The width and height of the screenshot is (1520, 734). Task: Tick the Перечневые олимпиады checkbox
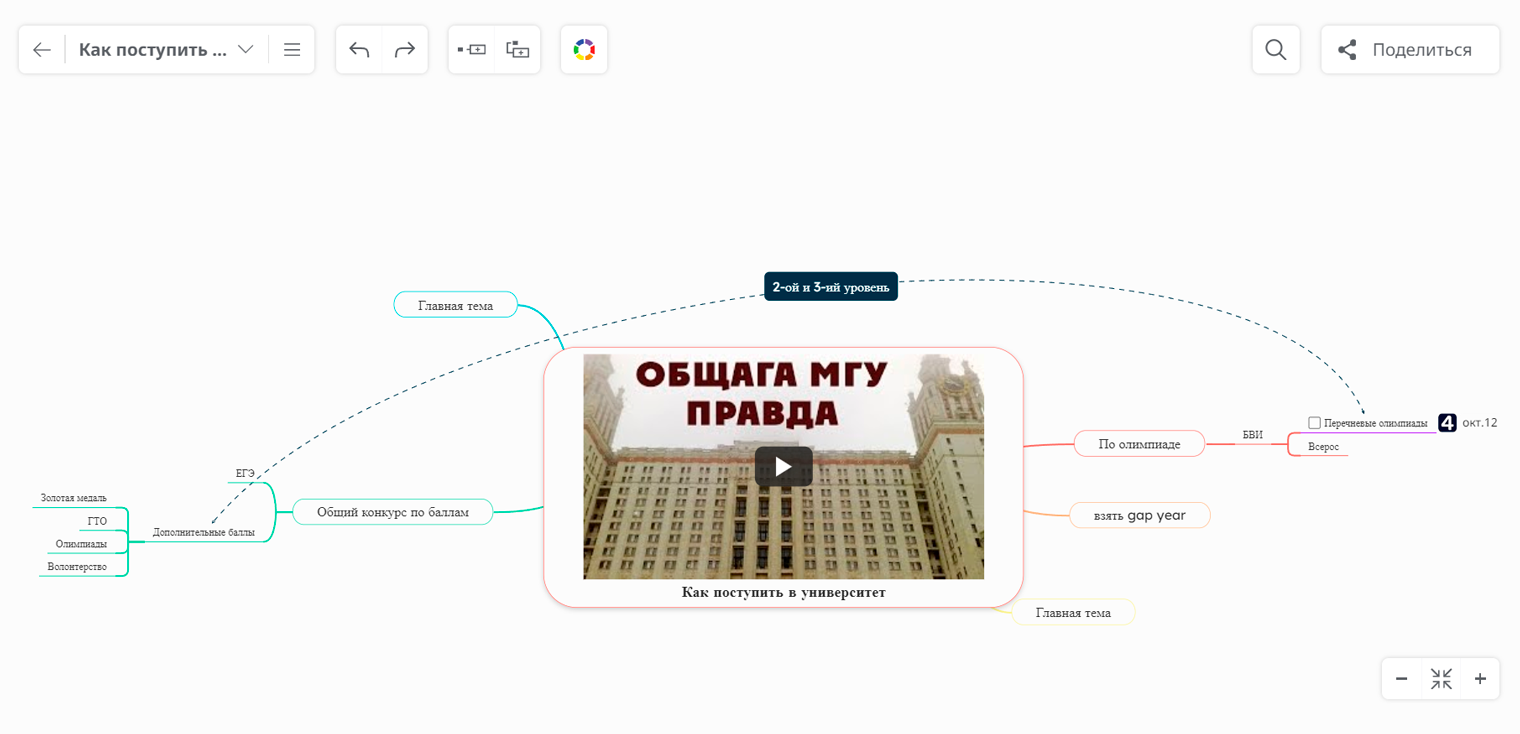(x=1314, y=423)
